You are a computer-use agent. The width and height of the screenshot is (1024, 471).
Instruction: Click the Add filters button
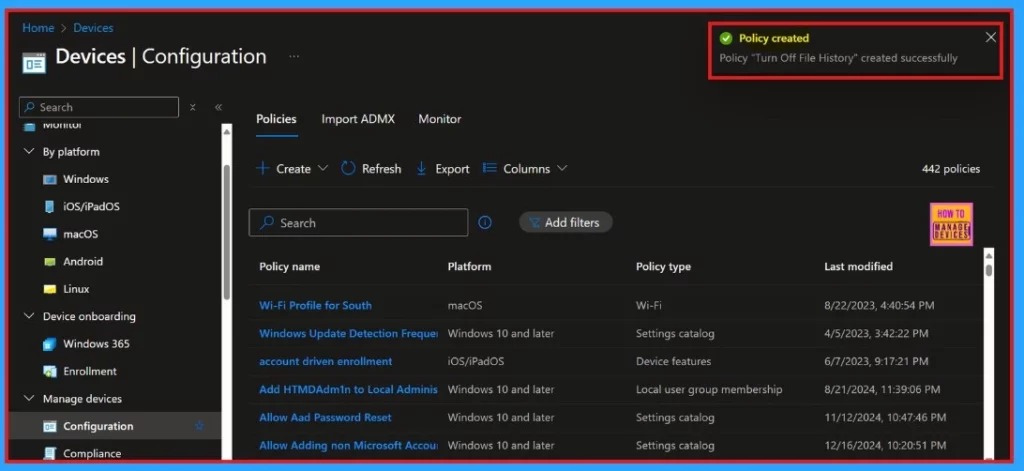pos(566,223)
